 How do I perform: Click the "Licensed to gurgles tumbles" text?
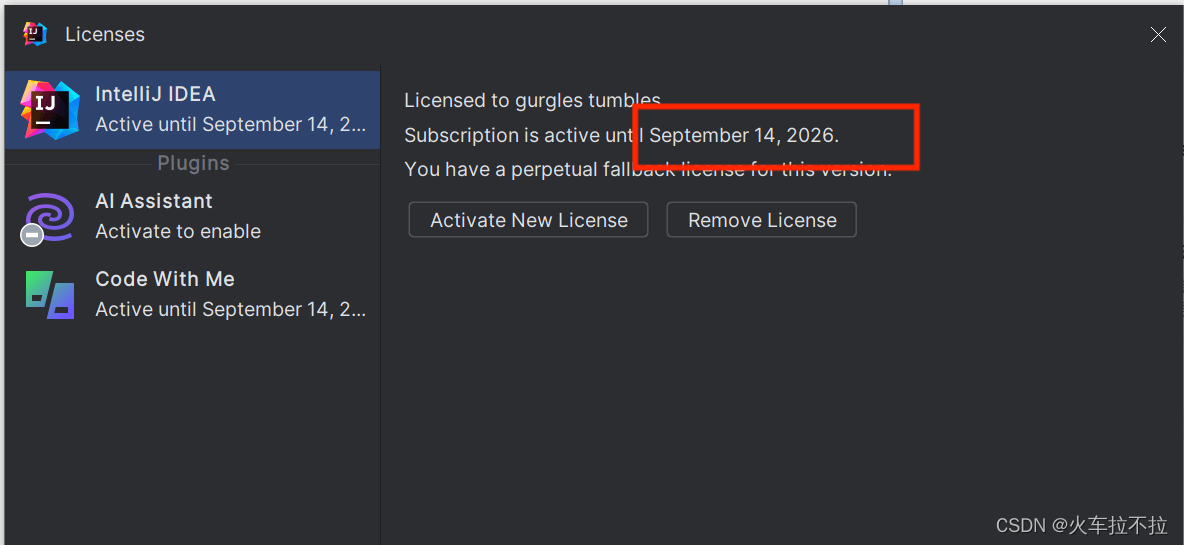point(532,100)
